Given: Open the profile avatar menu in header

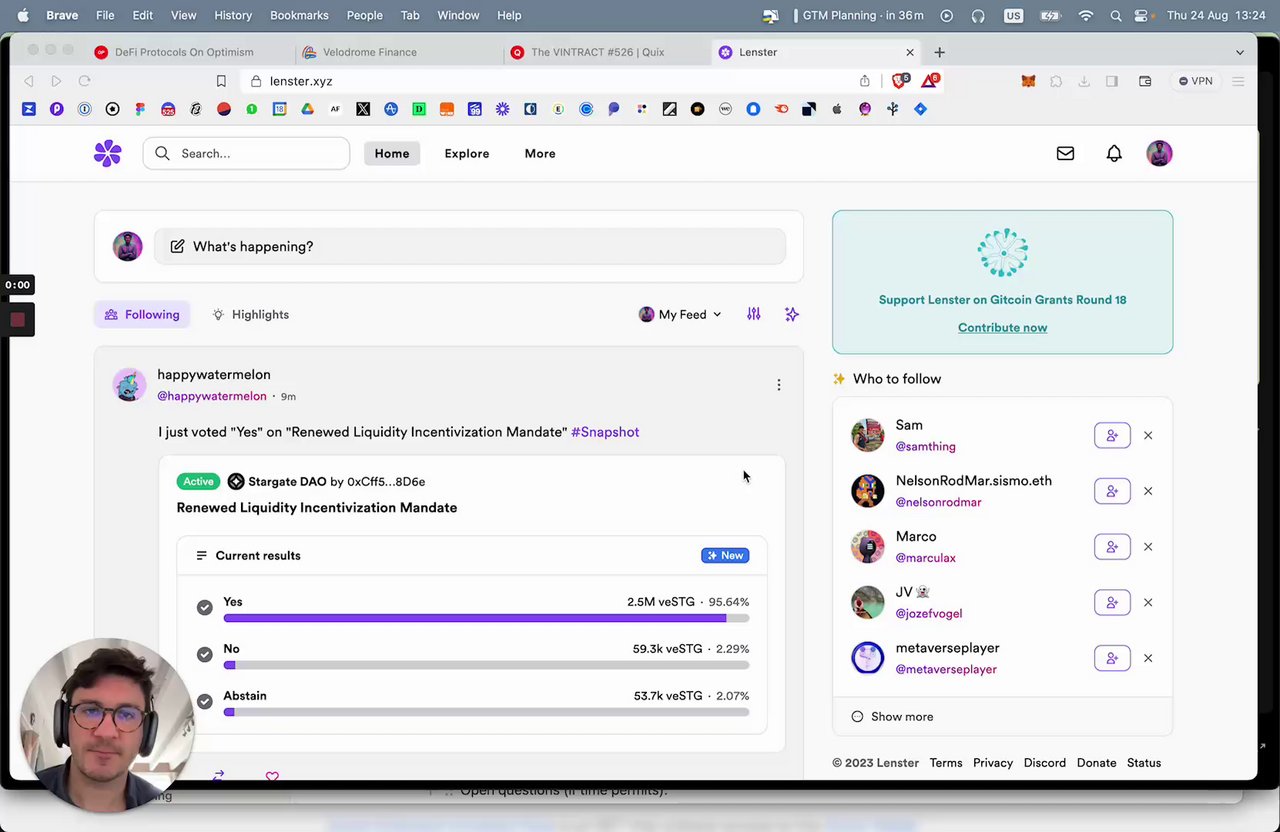Looking at the screenshot, I should coord(1159,153).
